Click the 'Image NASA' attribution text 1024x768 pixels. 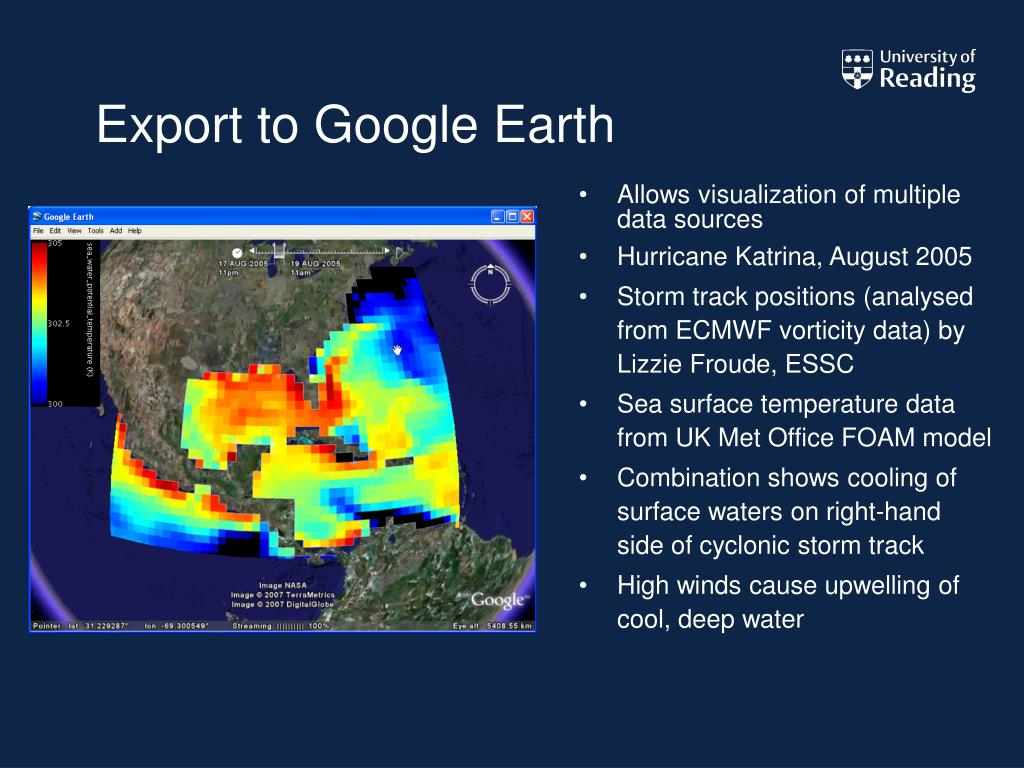coord(282,585)
